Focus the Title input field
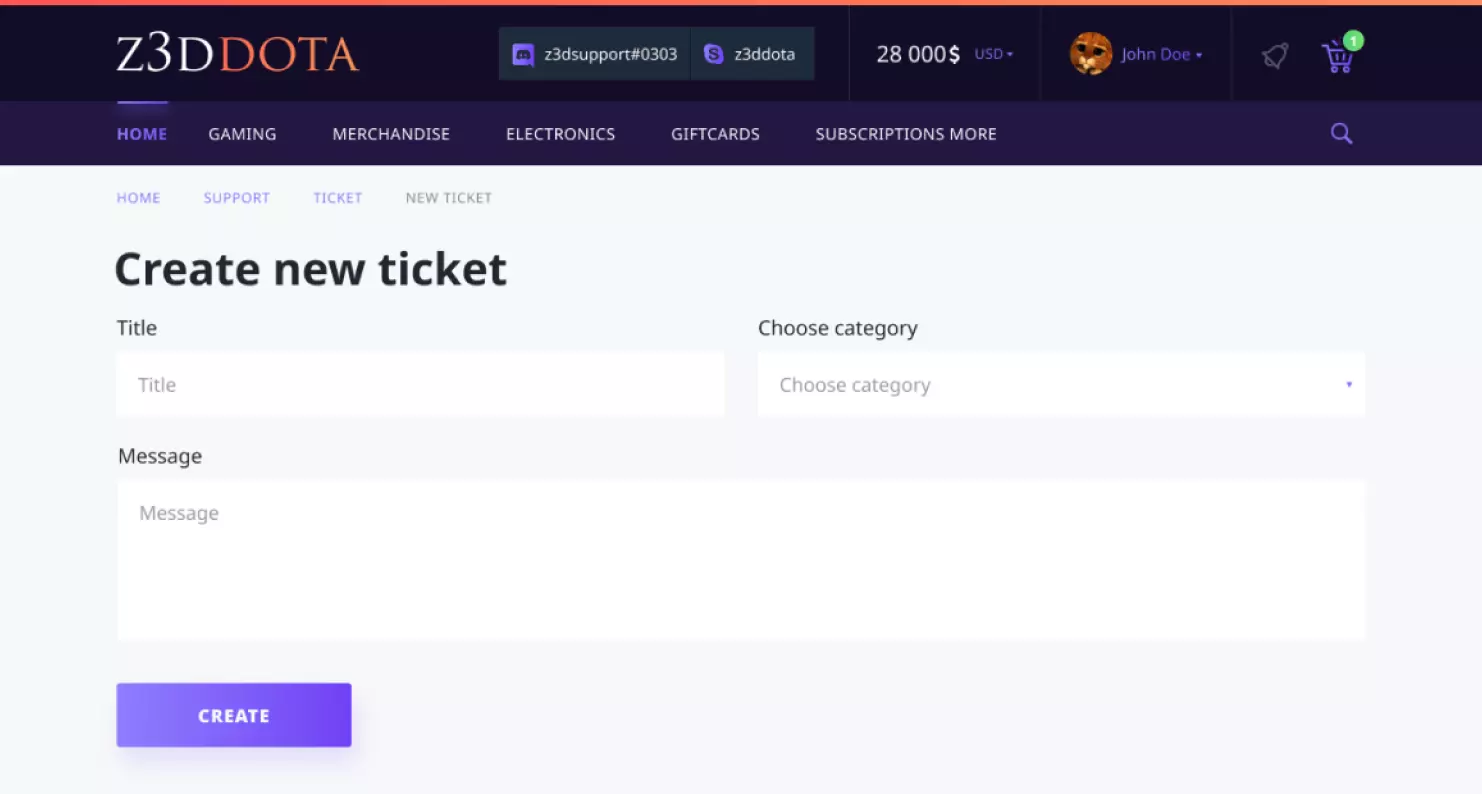Screen dimensions: 1482x794 (420, 385)
